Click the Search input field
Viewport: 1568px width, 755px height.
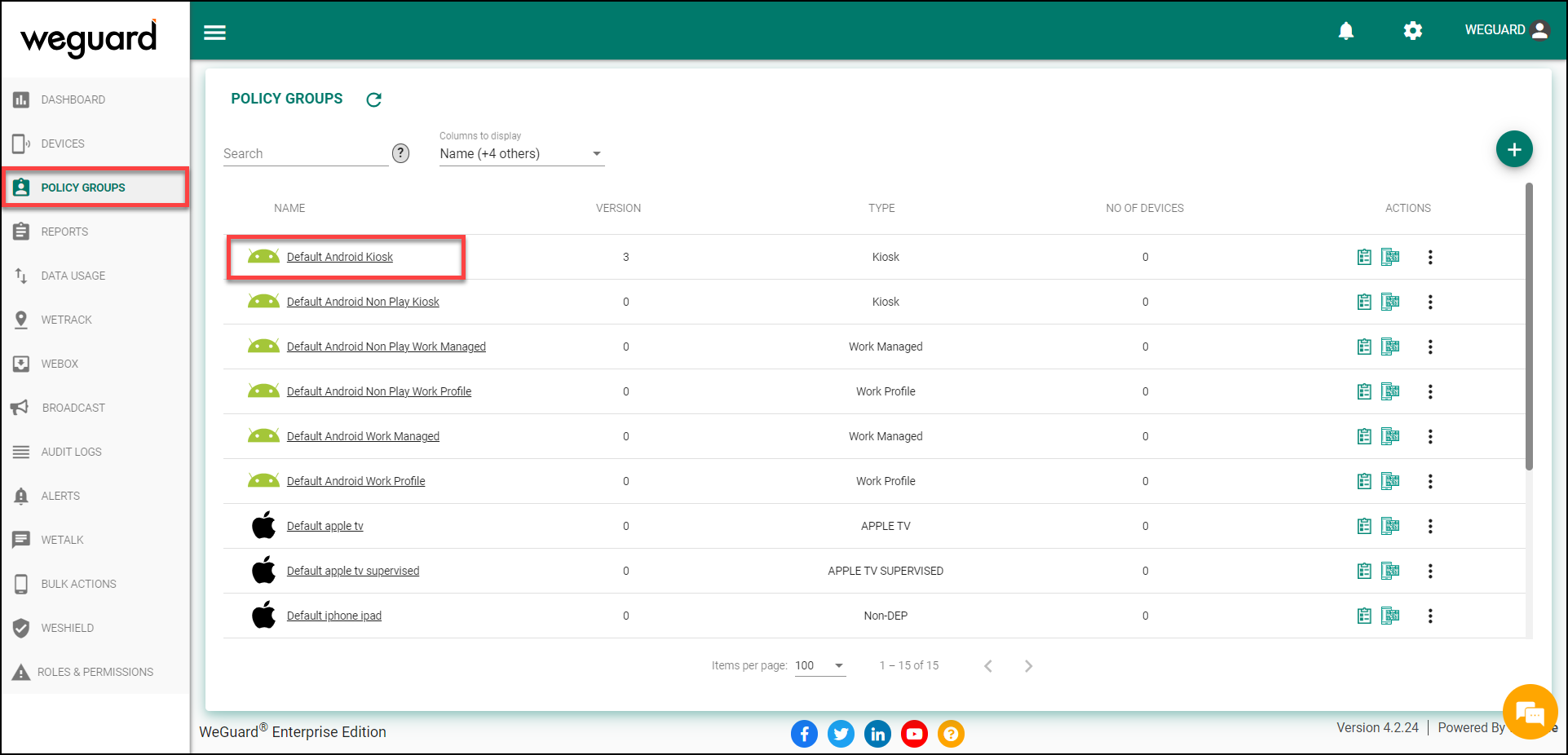coord(306,153)
